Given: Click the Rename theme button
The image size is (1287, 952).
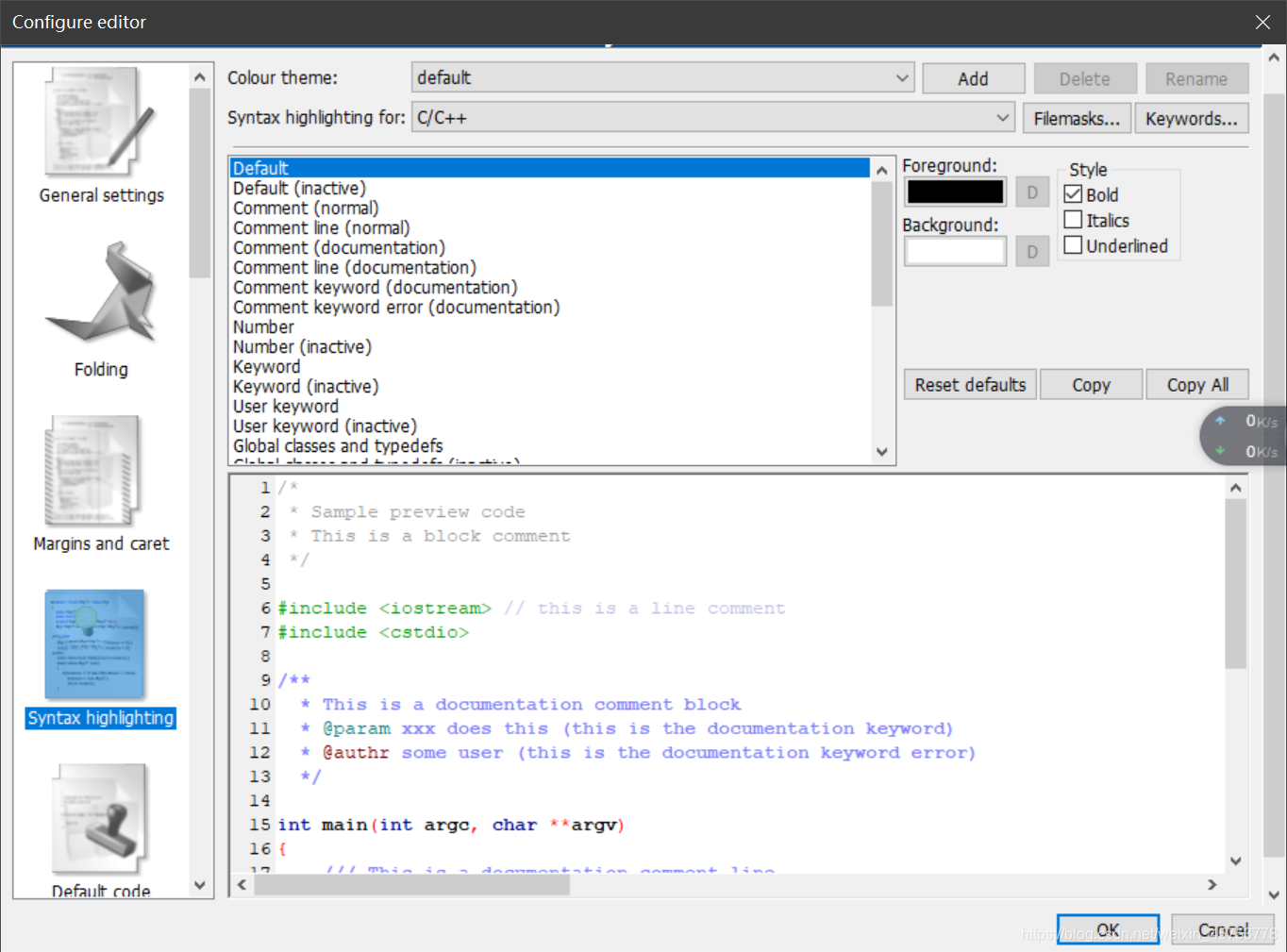Looking at the screenshot, I should point(1196,78).
